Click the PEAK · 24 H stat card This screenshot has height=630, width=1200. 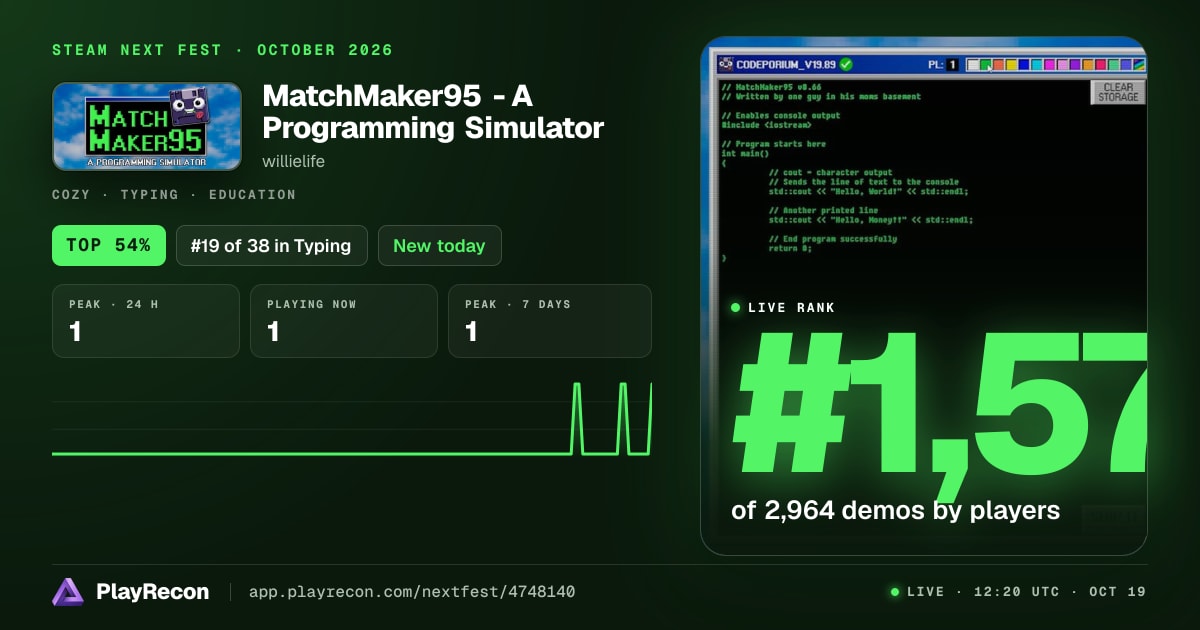click(146, 321)
